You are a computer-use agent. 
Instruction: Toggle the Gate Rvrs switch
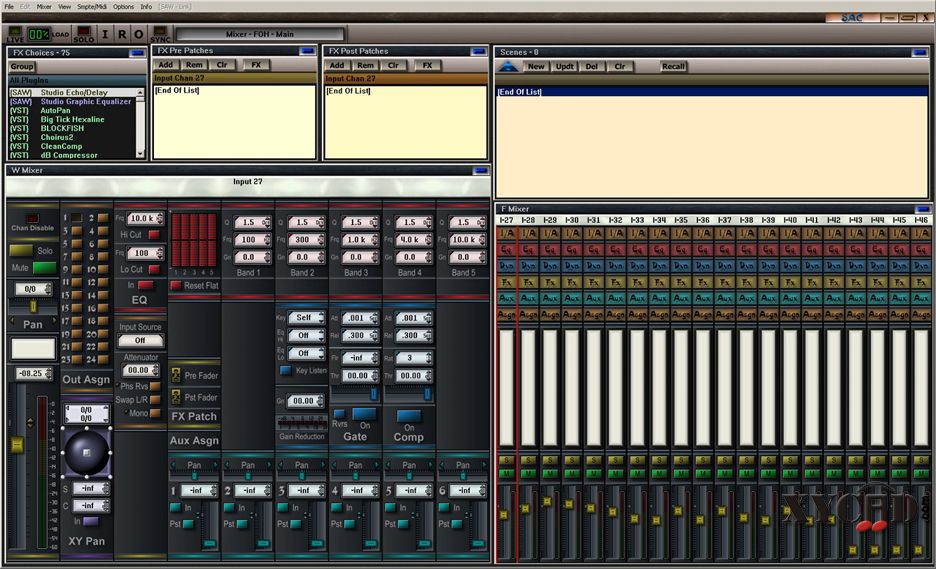click(x=339, y=413)
